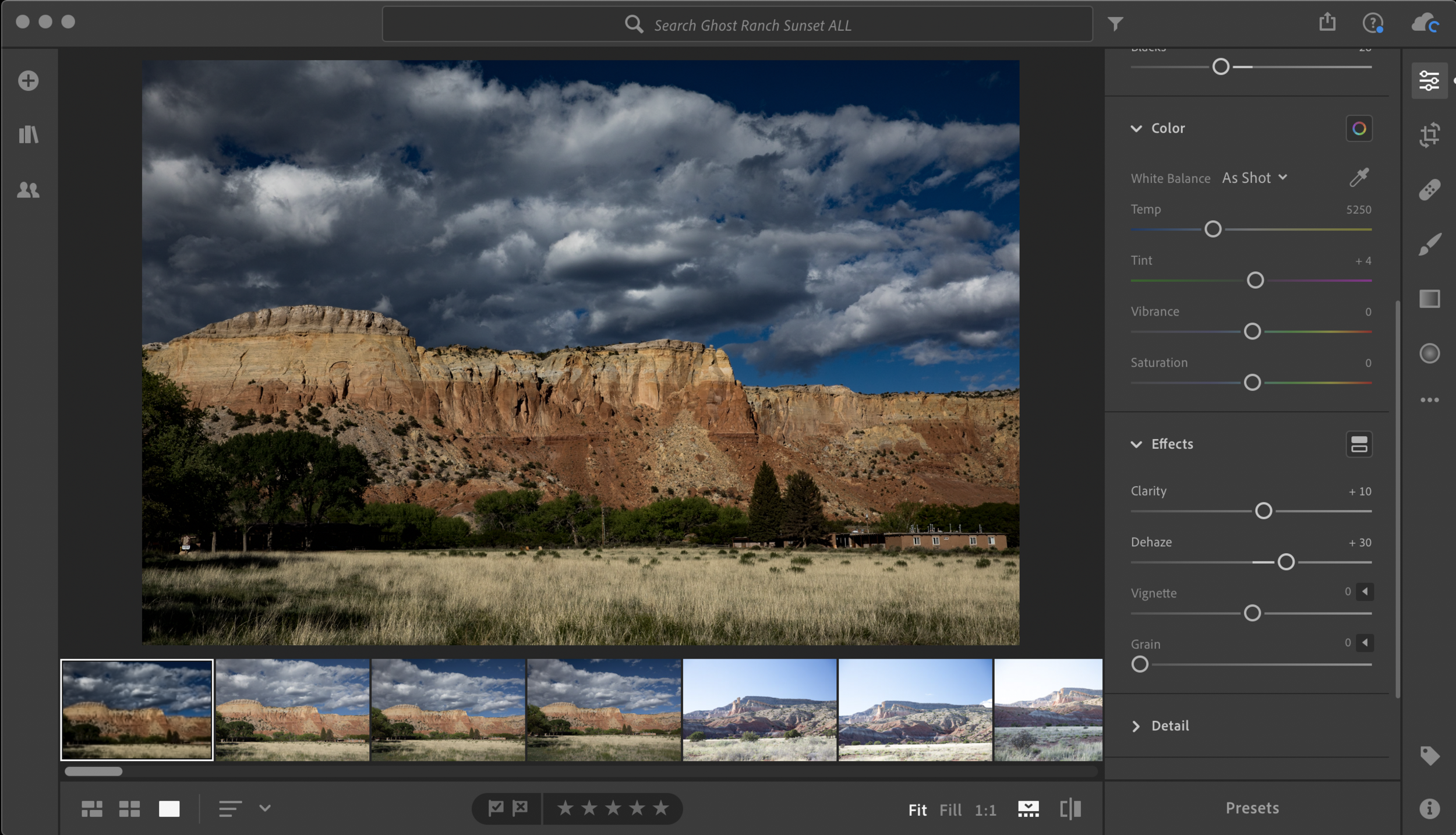This screenshot has height=835, width=1456.
Task: Select Fit zoom mode
Action: pos(917,810)
